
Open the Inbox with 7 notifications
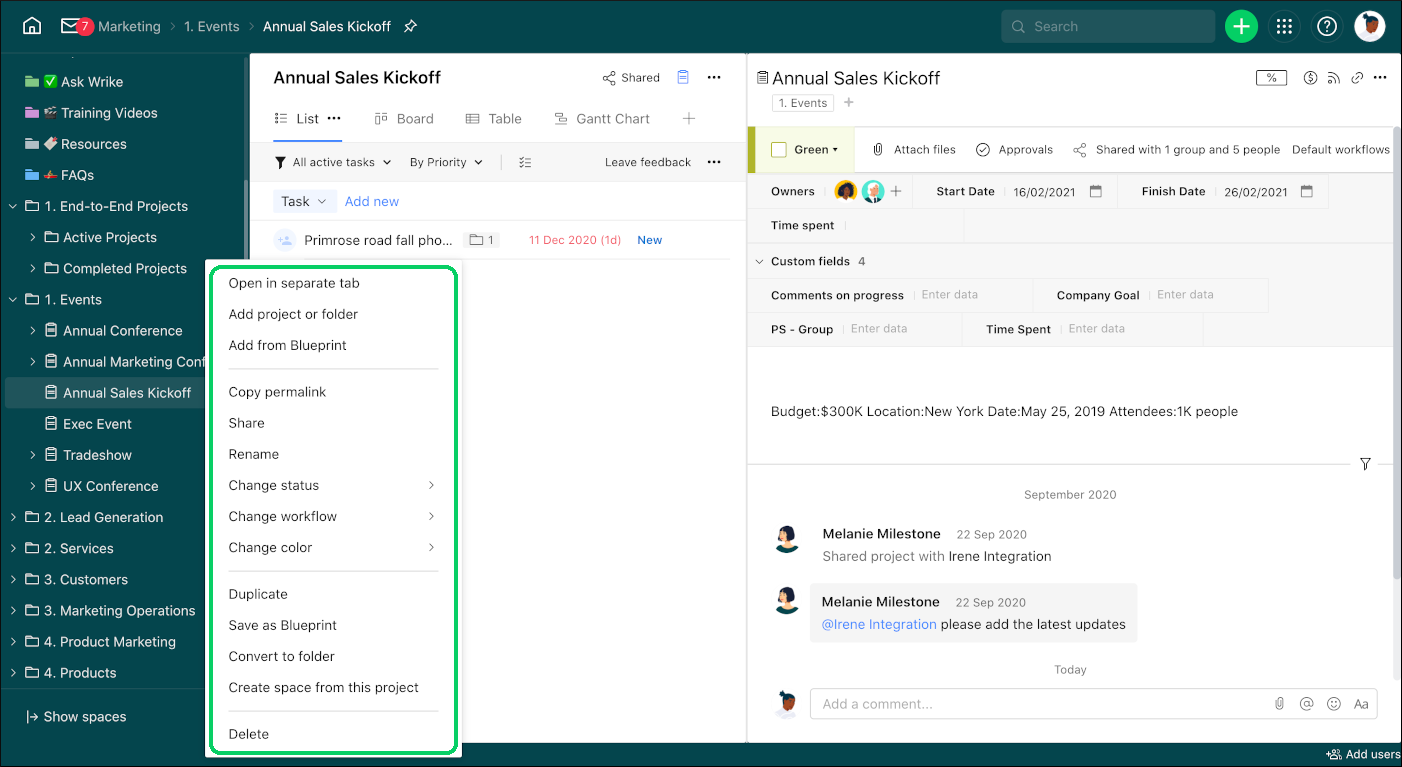click(x=76, y=26)
